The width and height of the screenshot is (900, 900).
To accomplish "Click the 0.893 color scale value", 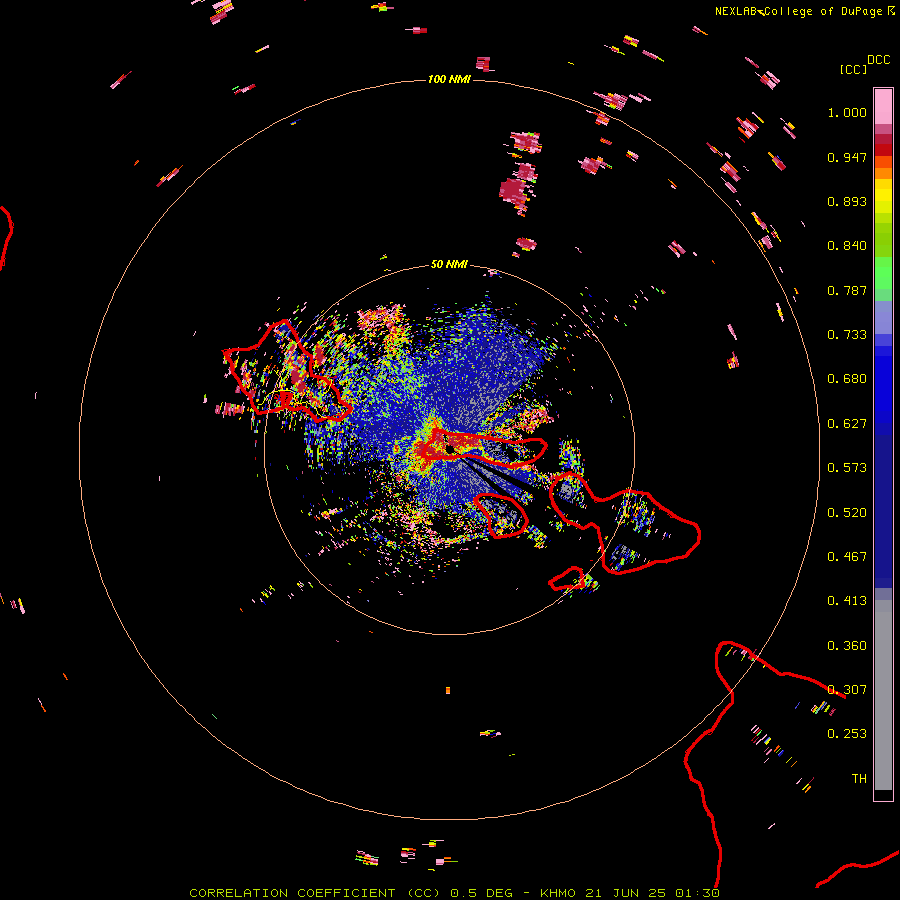I will pos(847,201).
